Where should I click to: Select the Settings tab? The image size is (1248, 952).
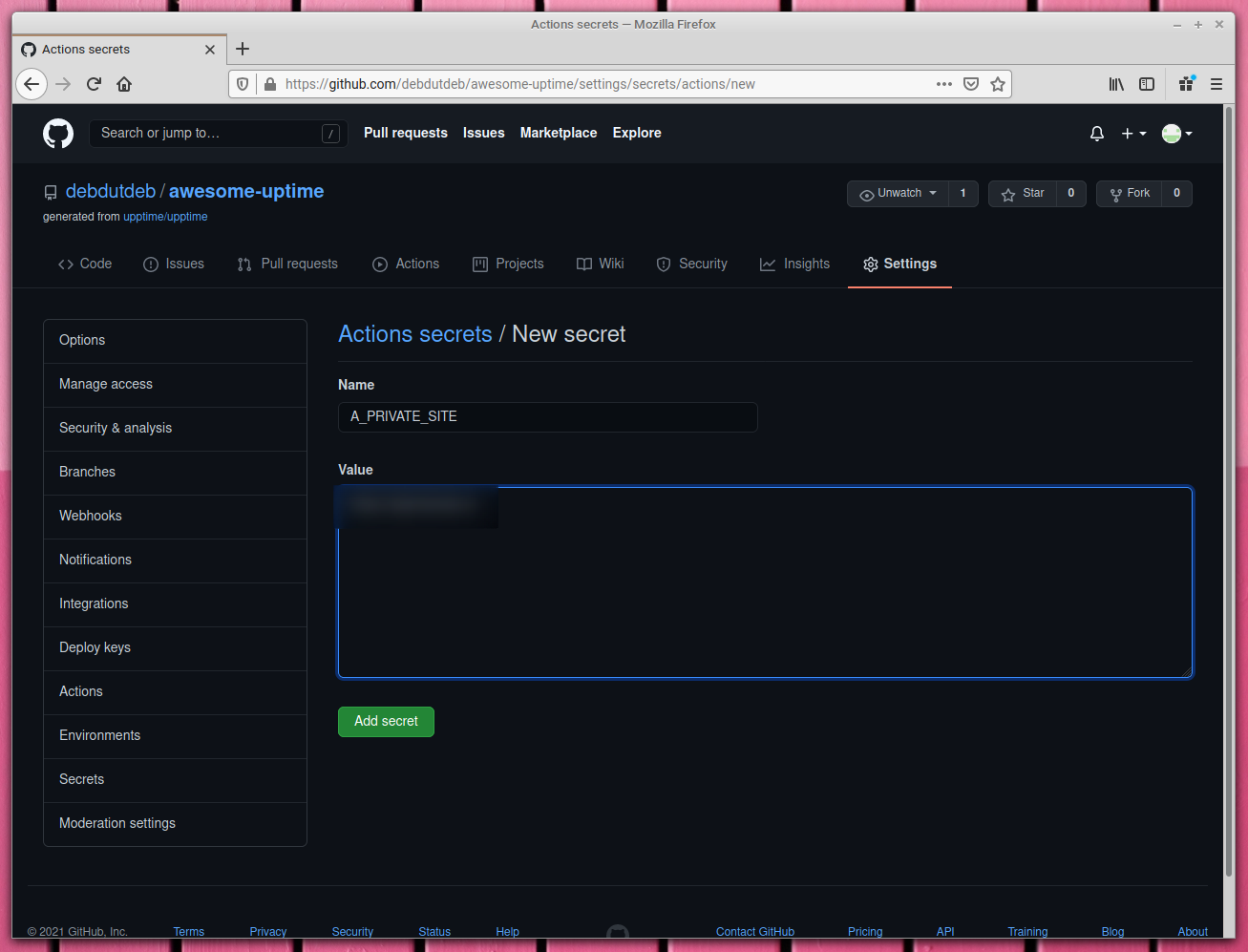tap(899, 264)
